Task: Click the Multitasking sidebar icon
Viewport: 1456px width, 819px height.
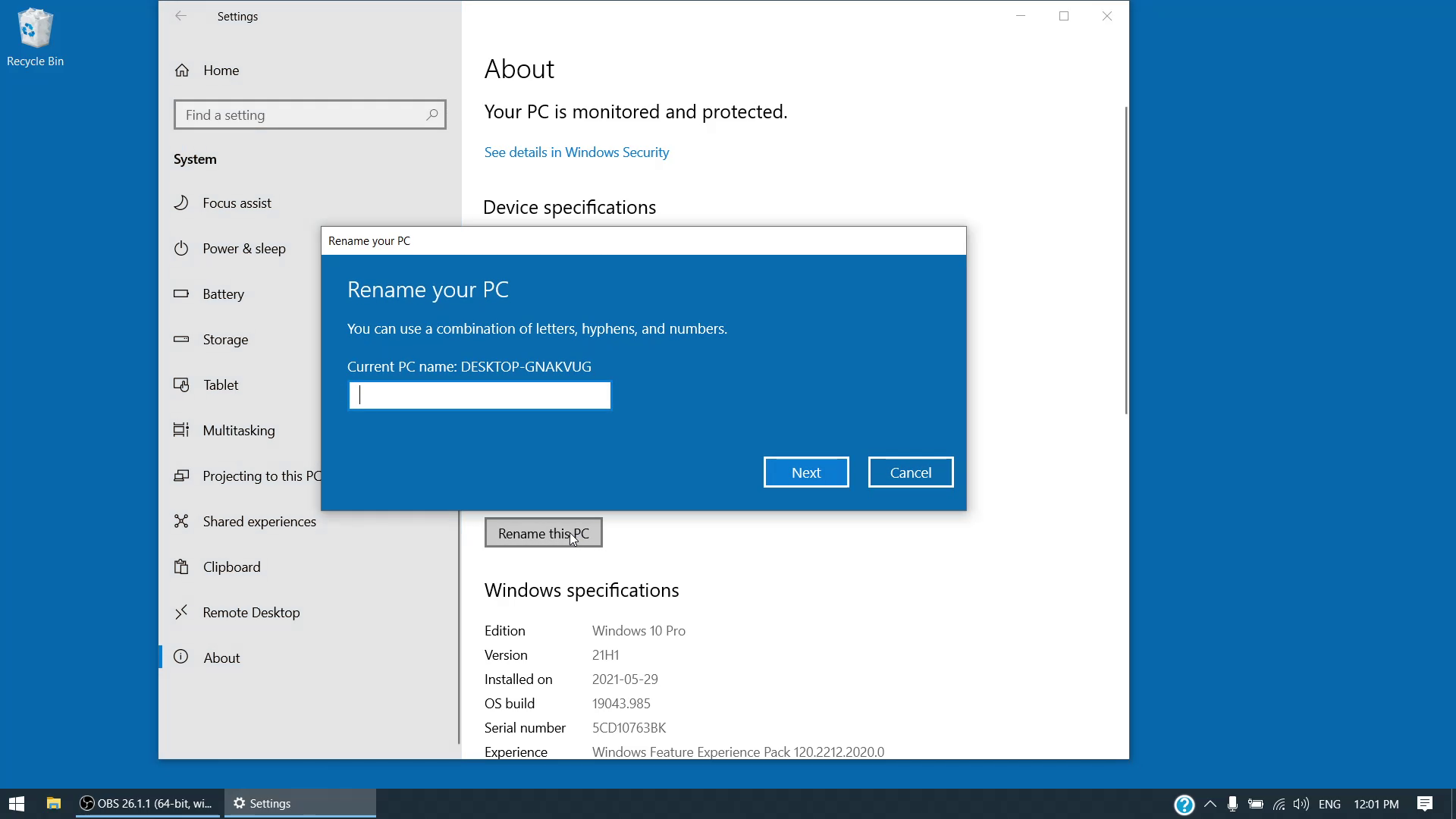Action: pos(181,430)
